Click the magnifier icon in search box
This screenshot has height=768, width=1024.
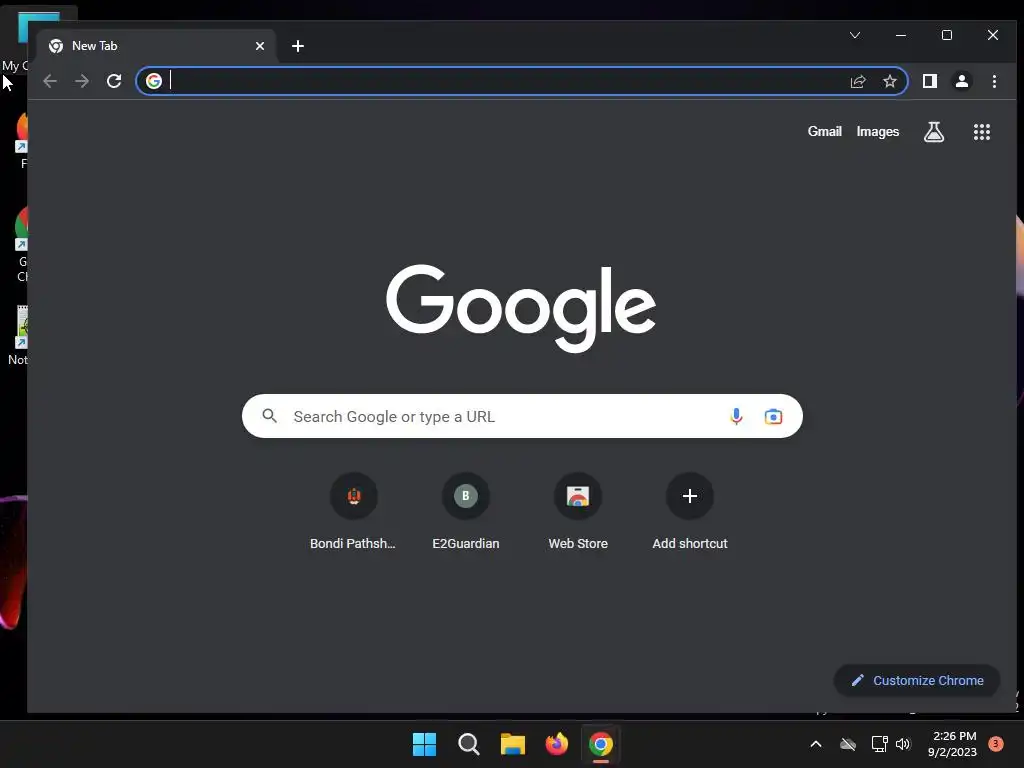point(269,415)
